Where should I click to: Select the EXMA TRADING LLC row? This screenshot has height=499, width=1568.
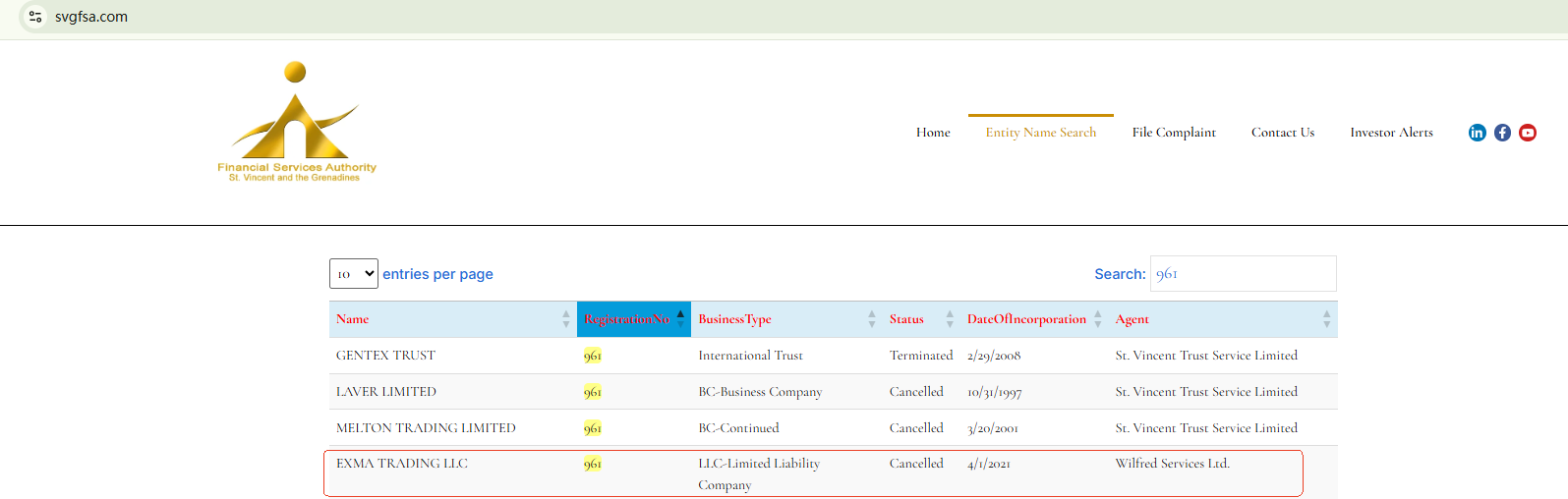point(401,464)
